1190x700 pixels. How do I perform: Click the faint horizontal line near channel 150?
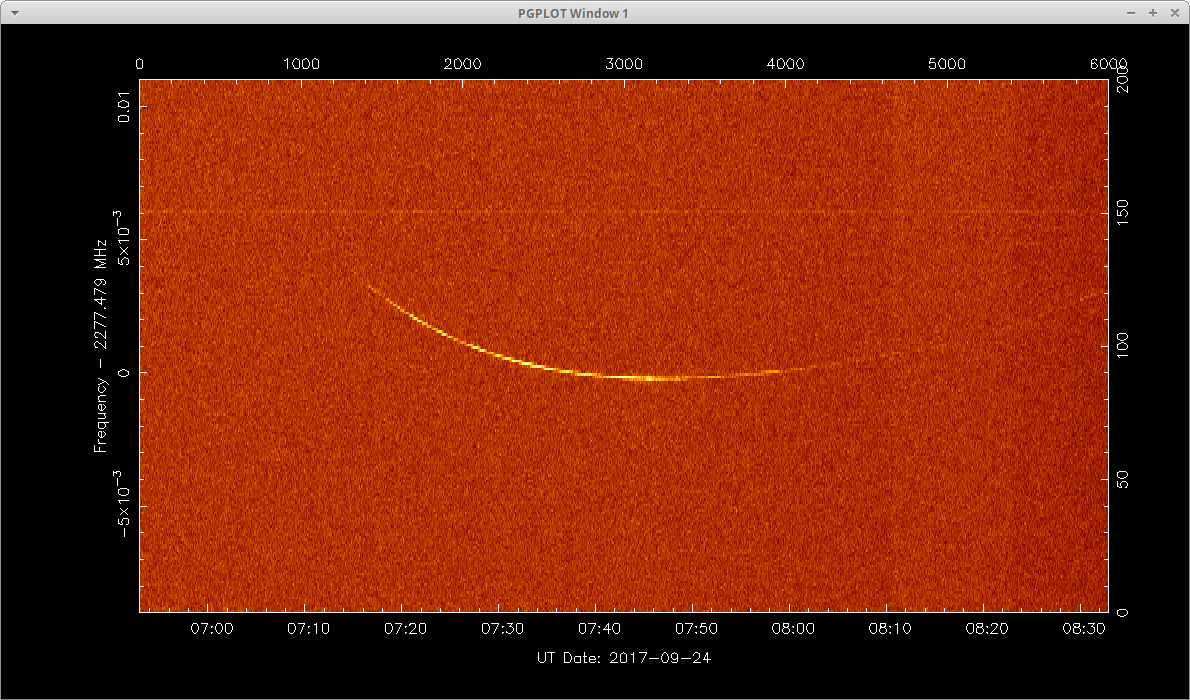[x=620, y=212]
